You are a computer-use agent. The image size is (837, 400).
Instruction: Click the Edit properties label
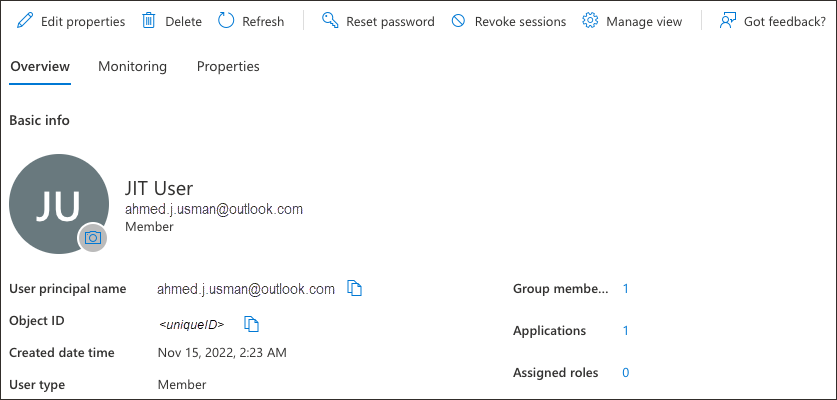[x=83, y=22]
